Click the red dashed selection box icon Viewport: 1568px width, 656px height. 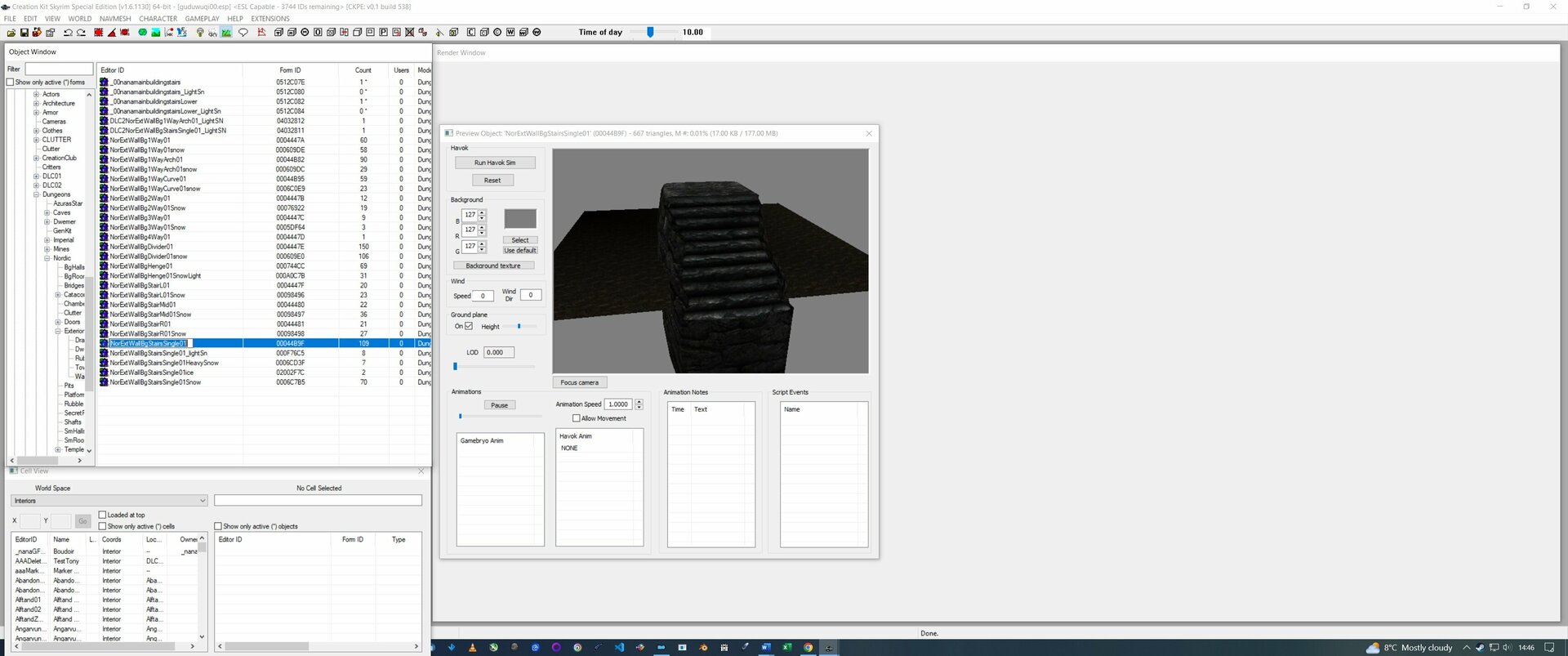pos(99,33)
